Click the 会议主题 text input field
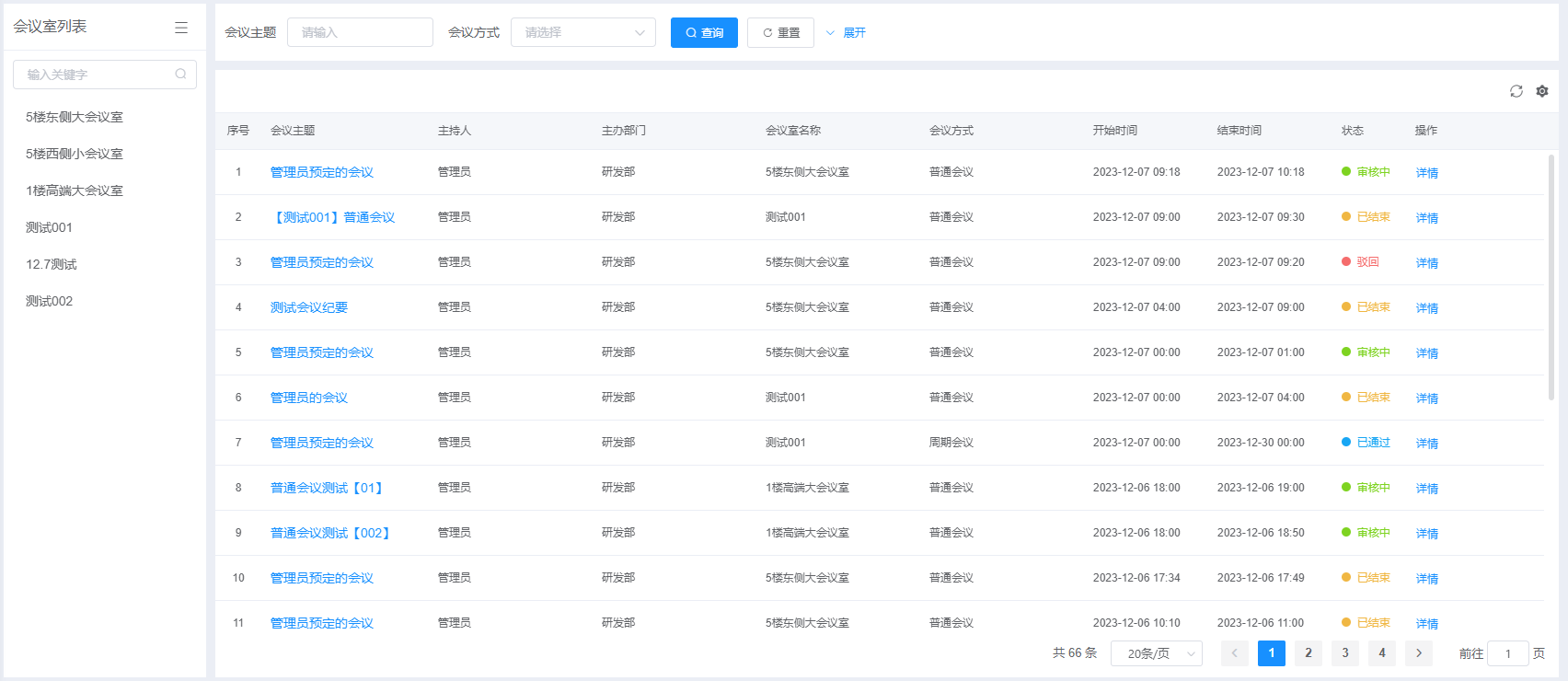Screen dimensions: 1568x681 pos(360,32)
